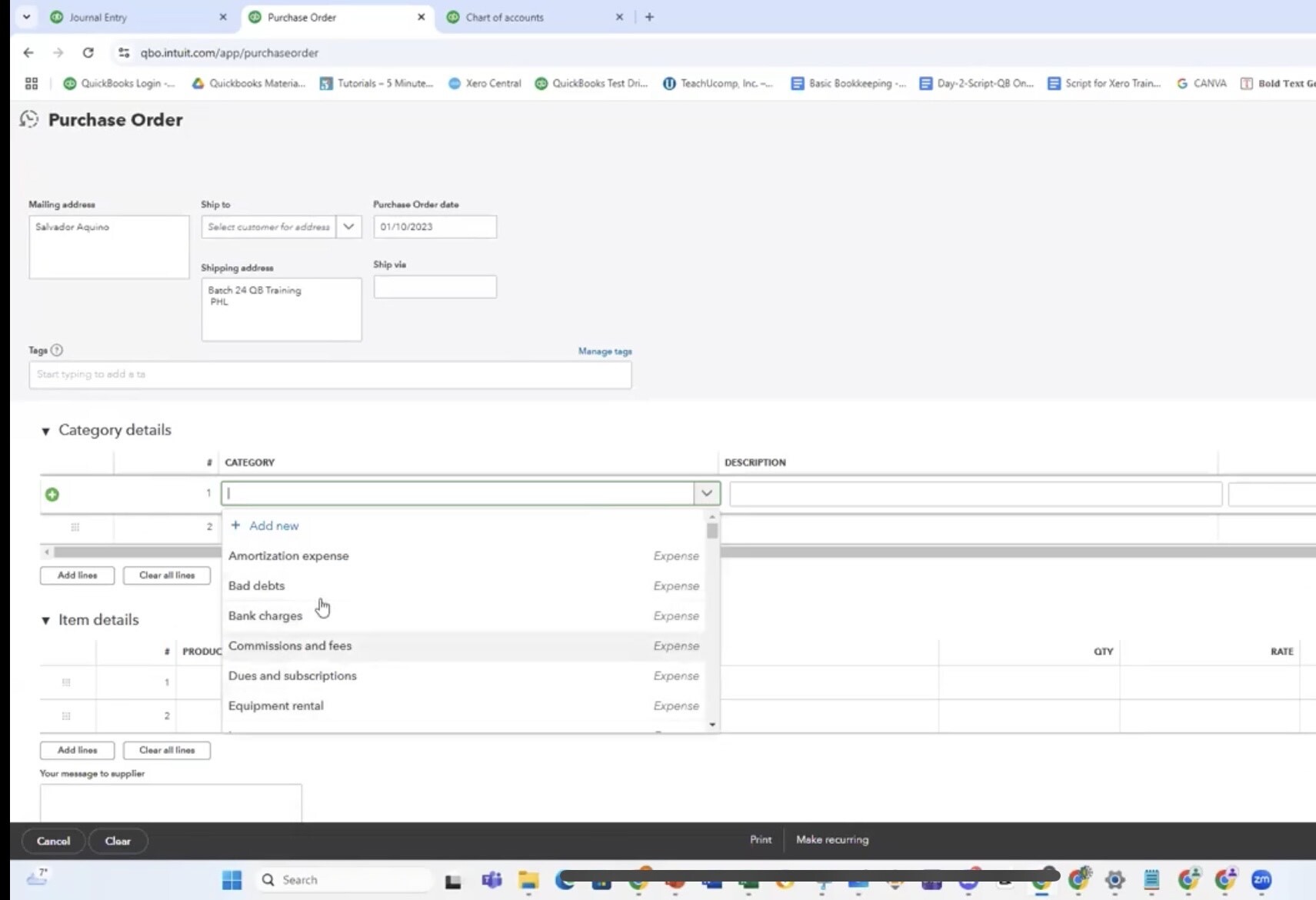
Task: Click the Description field in category row 1
Action: [975, 494]
